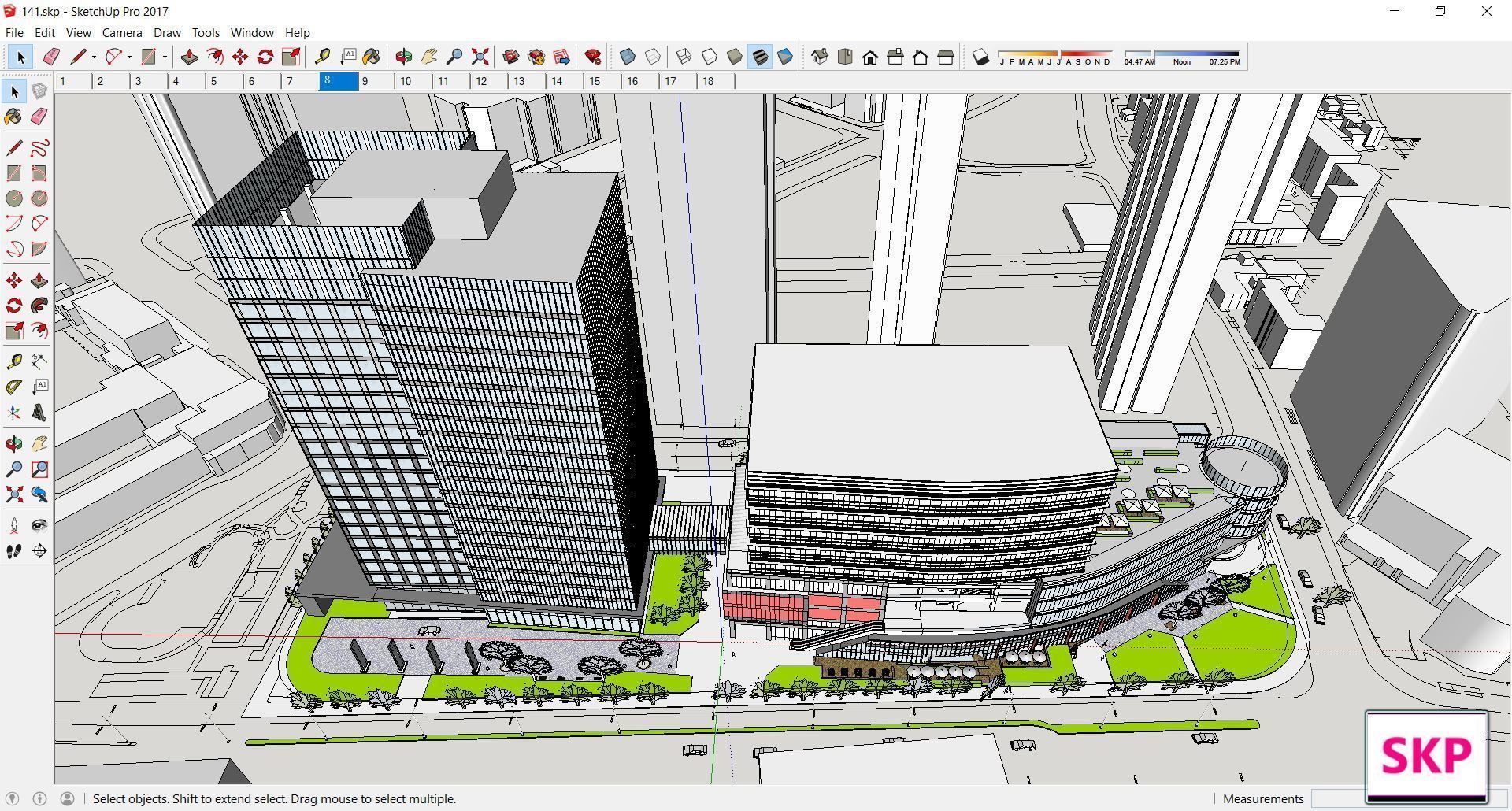
Task: Click the geo-location status bar icon
Action: click(12, 798)
